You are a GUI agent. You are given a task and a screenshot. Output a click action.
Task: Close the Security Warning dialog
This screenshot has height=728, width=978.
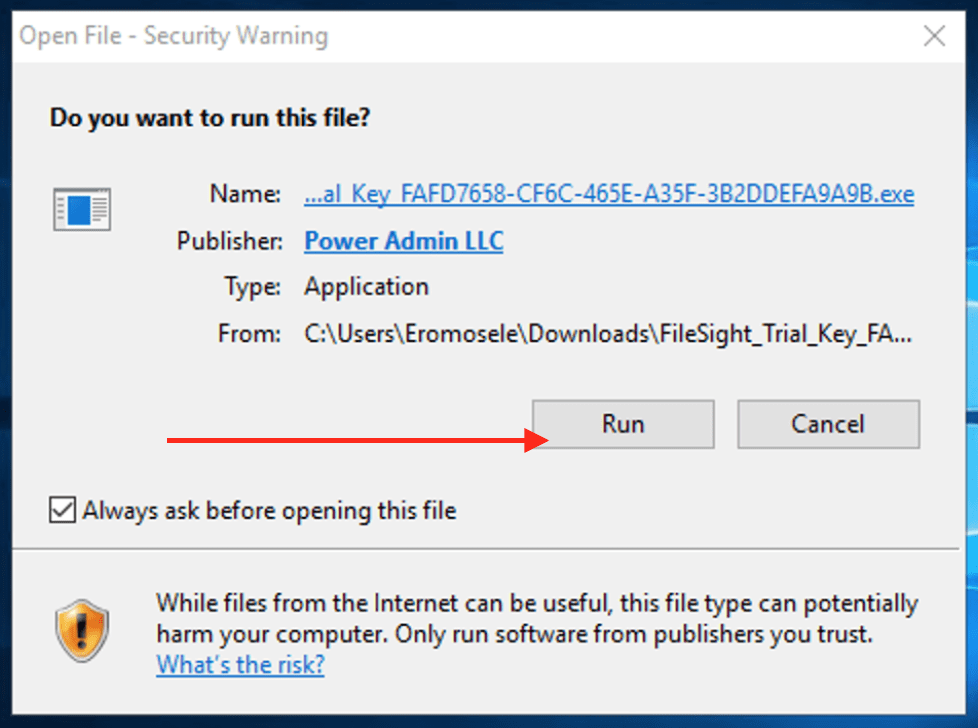[934, 37]
